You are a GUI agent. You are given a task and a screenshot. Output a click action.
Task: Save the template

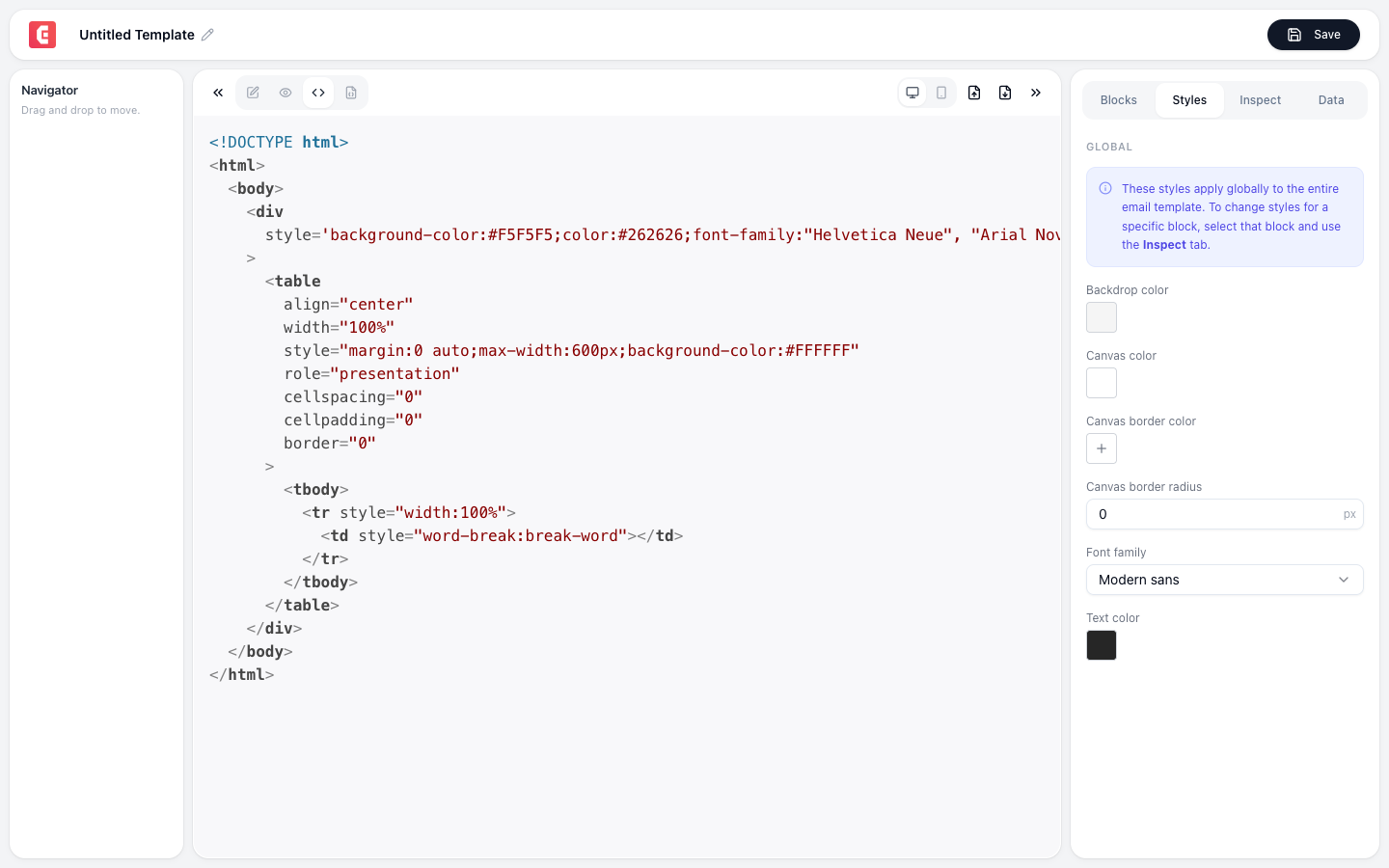click(x=1314, y=35)
